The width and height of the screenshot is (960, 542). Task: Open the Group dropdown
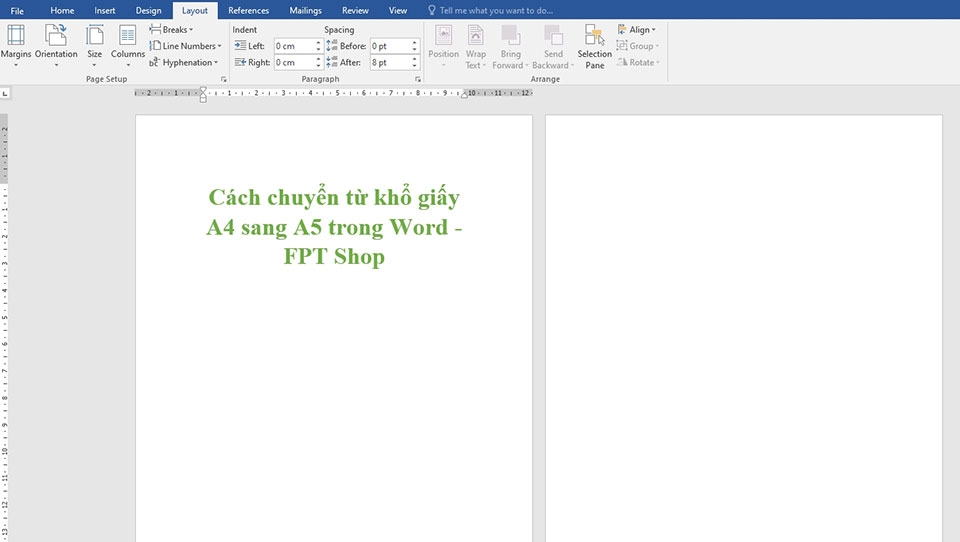(638, 46)
